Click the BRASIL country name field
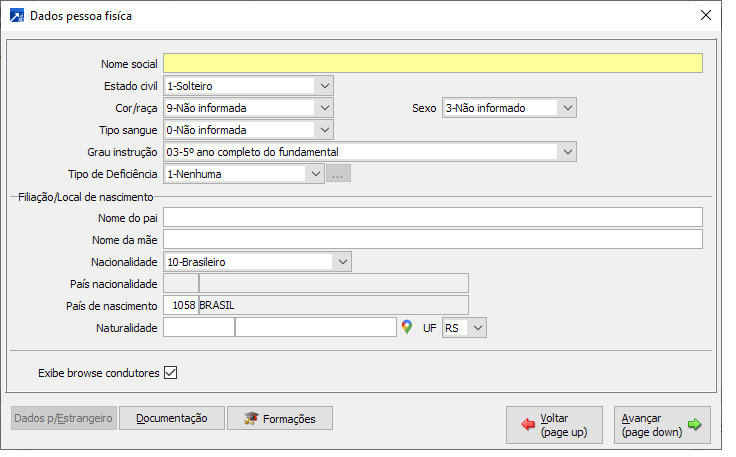Image resolution: width=736 pixels, height=457 pixels. 334,305
